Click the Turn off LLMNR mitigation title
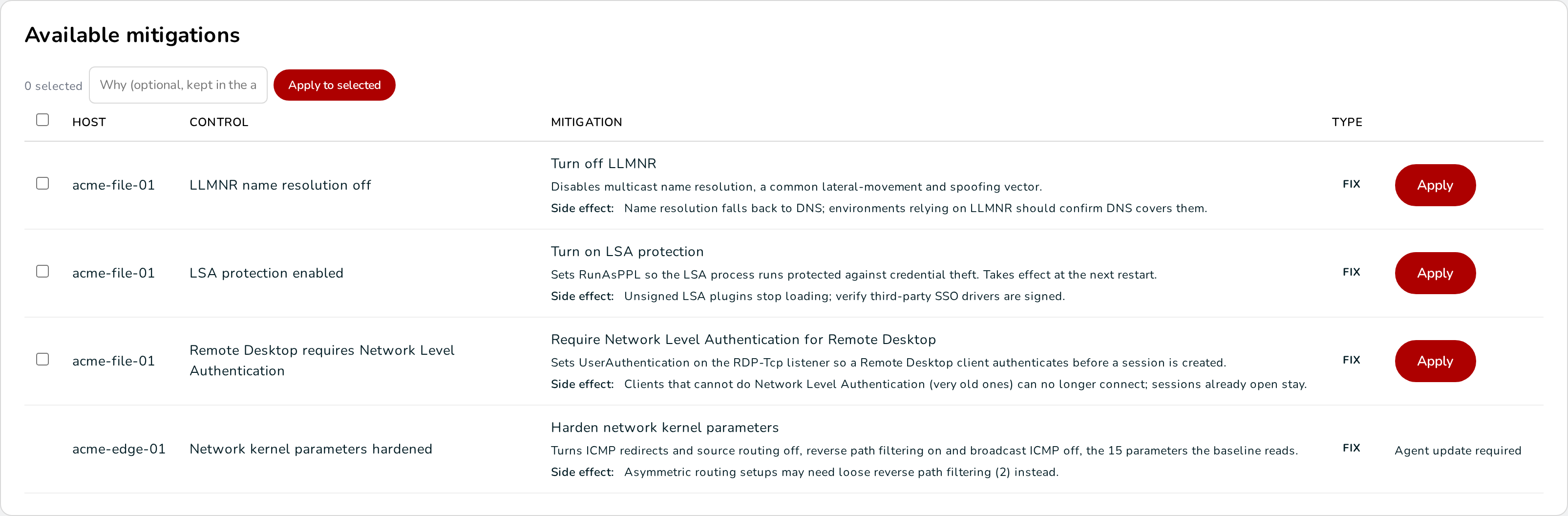Image resolution: width=1568 pixels, height=516 pixels. point(603,164)
